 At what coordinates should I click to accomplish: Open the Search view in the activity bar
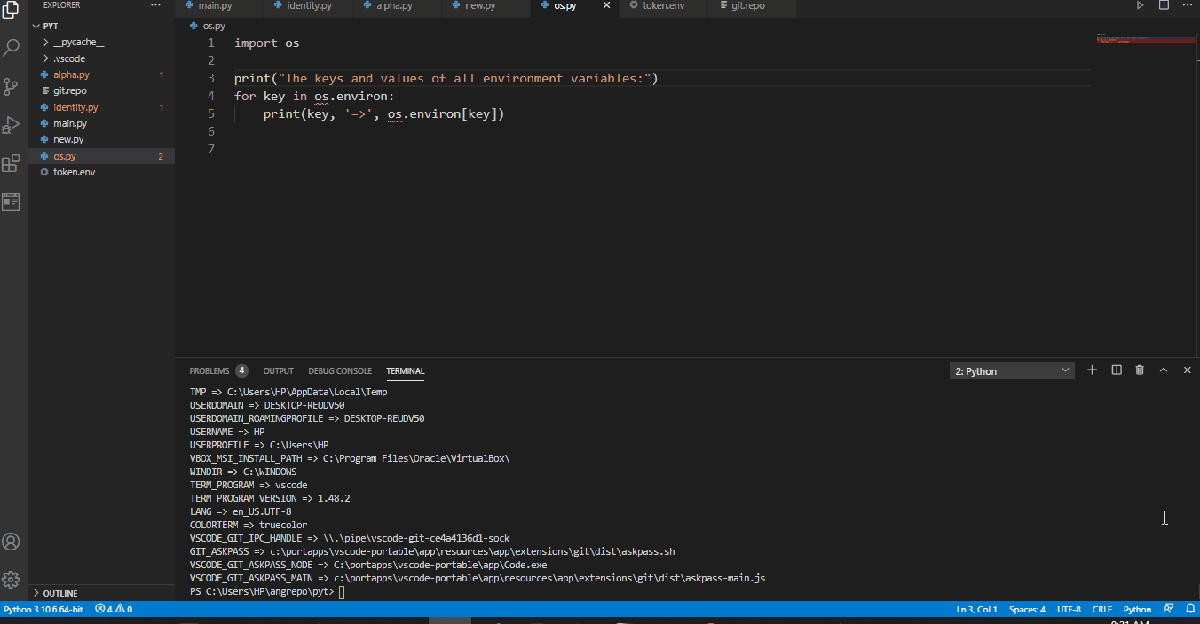11,47
